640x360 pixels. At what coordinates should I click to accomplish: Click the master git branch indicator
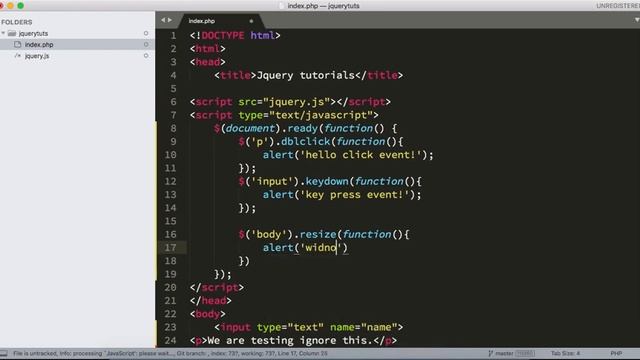(x=501, y=353)
